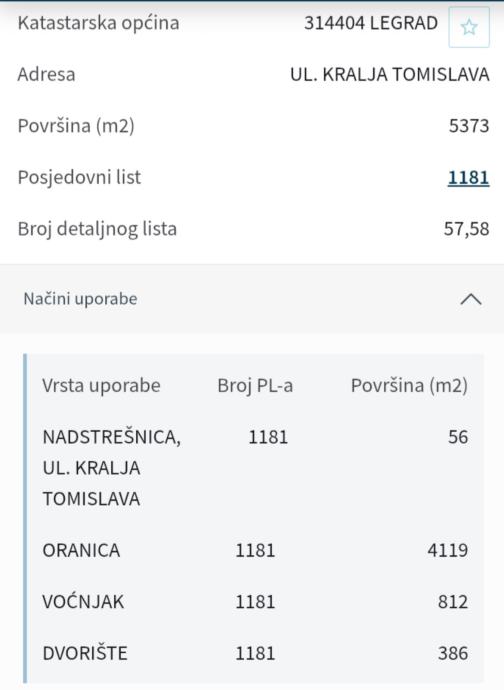The width and height of the screenshot is (504, 690).
Task: Click the Broj detaljnog lista value 57,58
Action: coord(466,229)
